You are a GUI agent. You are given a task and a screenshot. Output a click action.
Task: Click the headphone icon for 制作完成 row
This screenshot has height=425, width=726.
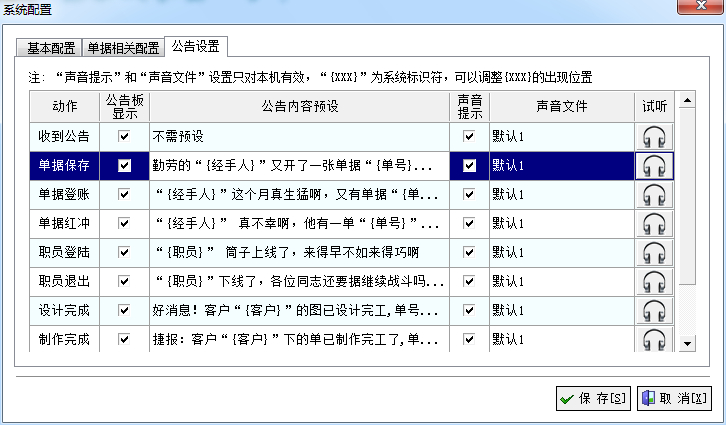point(655,338)
